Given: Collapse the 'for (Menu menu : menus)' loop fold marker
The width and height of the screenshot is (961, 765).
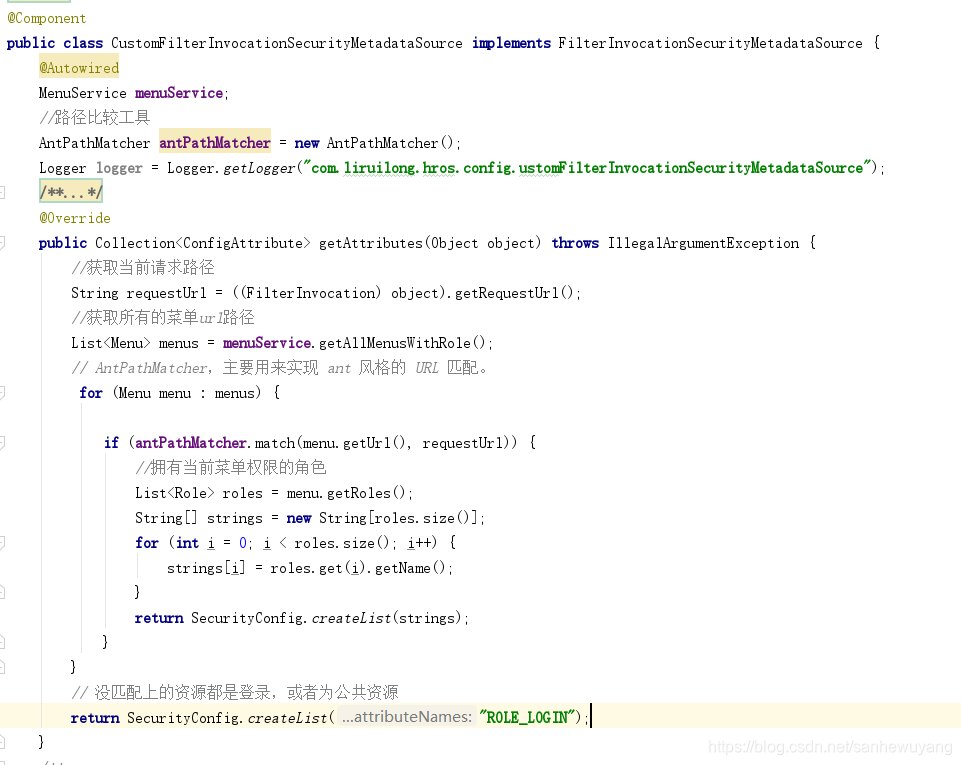Looking at the screenshot, I should 2,393.
